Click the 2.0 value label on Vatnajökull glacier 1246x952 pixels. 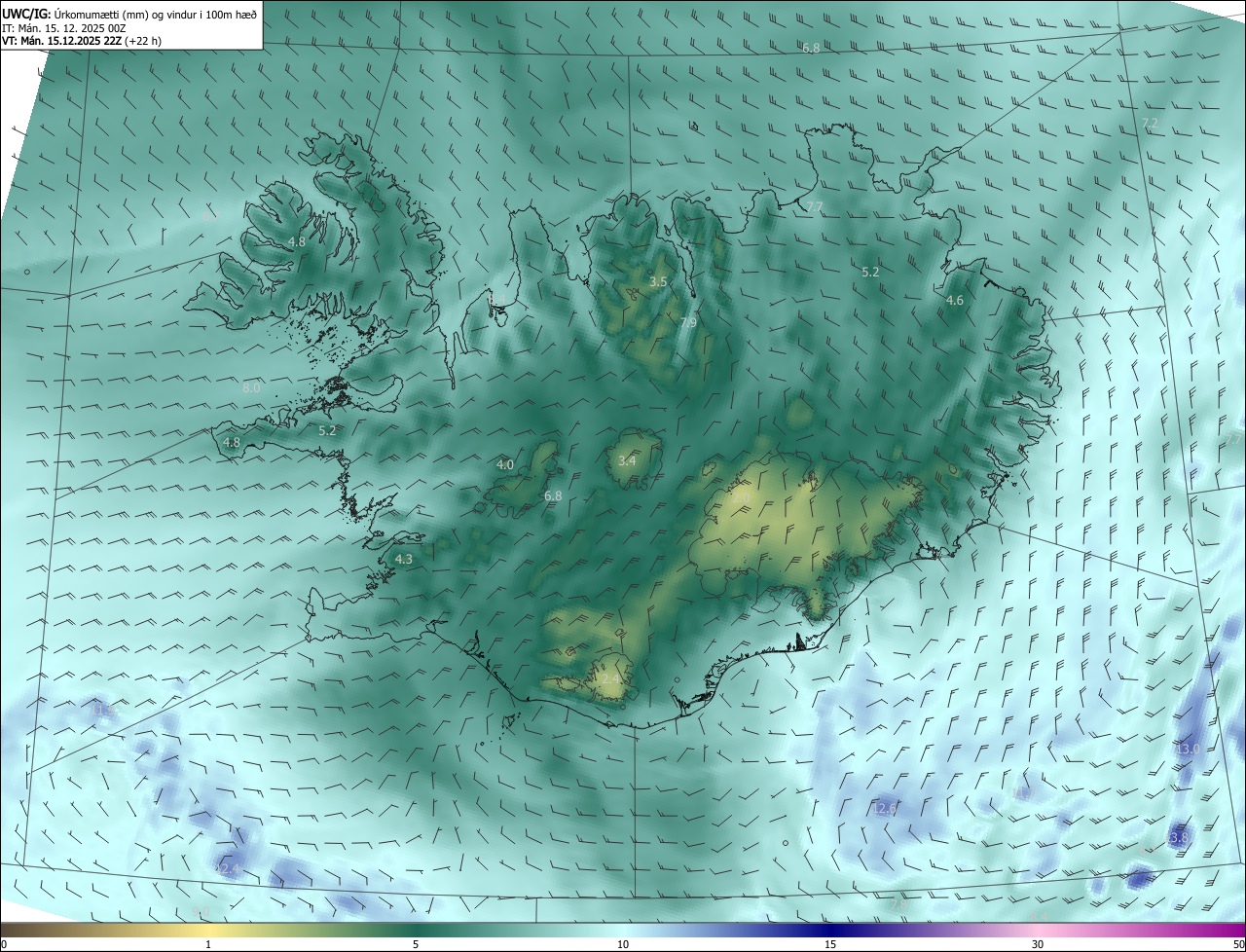(741, 498)
